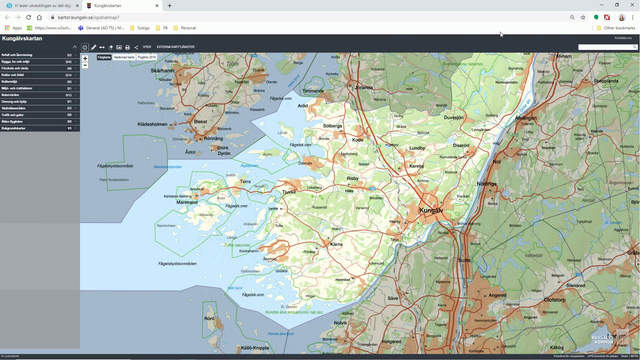This screenshot has height=360, width=640.
Task: Activate the measure distance tool
Action: [x=102, y=47]
